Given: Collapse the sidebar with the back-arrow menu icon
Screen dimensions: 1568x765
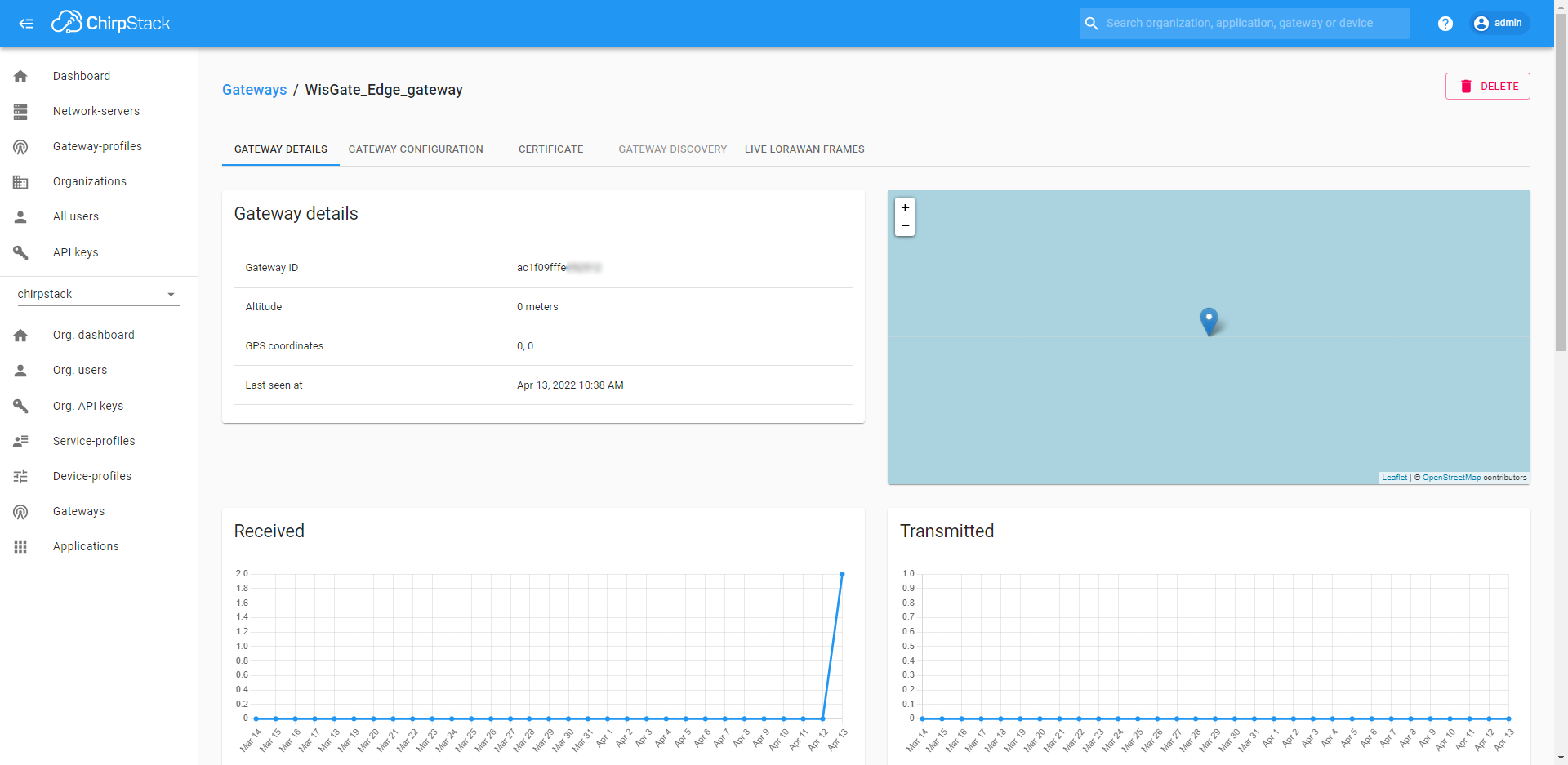Looking at the screenshot, I should 26,24.
